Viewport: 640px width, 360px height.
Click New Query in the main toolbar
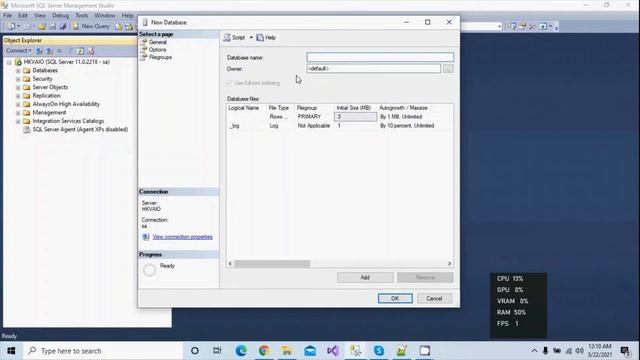click(91, 26)
